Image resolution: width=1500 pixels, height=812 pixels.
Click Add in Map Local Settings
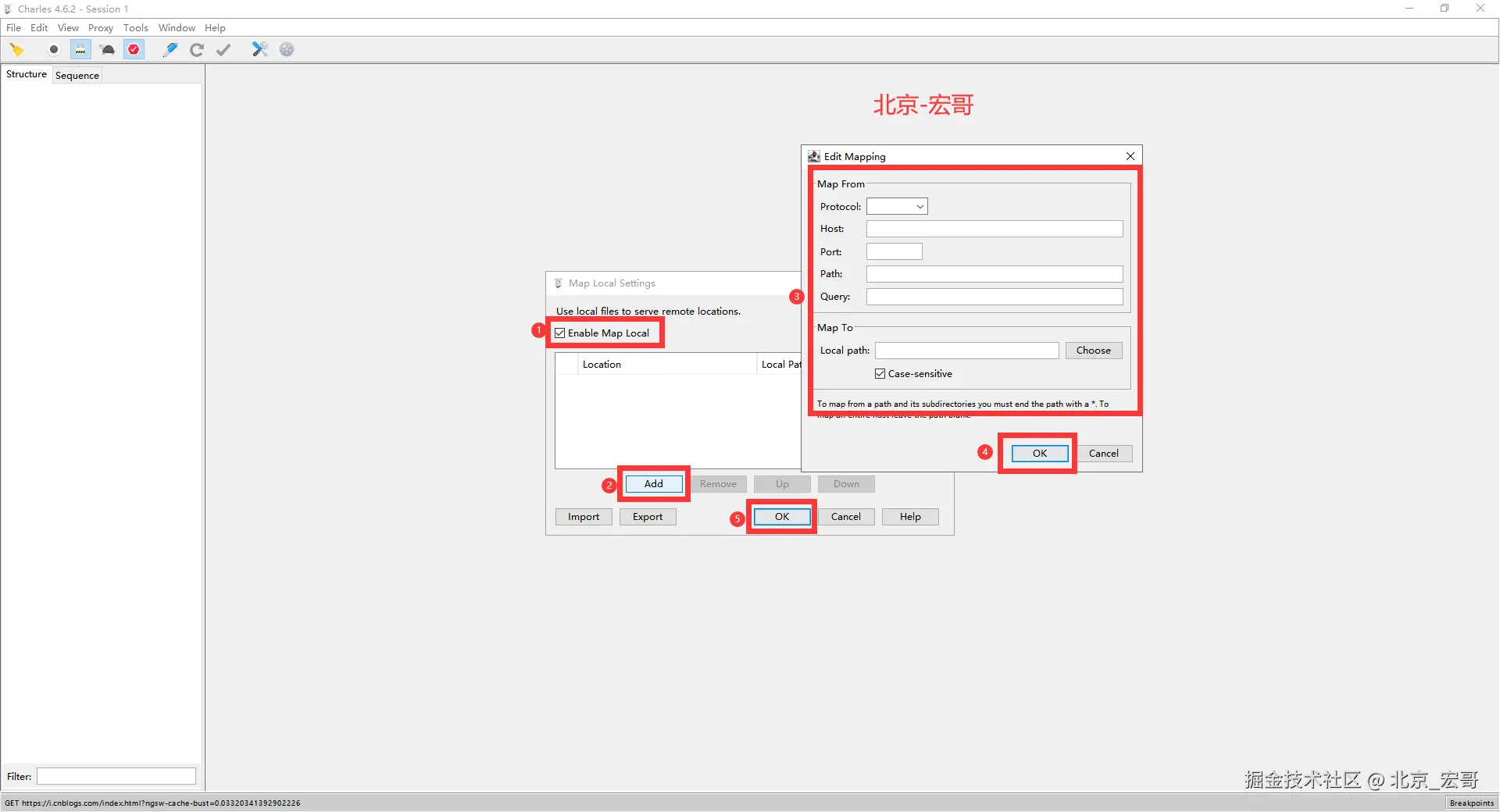(x=654, y=484)
